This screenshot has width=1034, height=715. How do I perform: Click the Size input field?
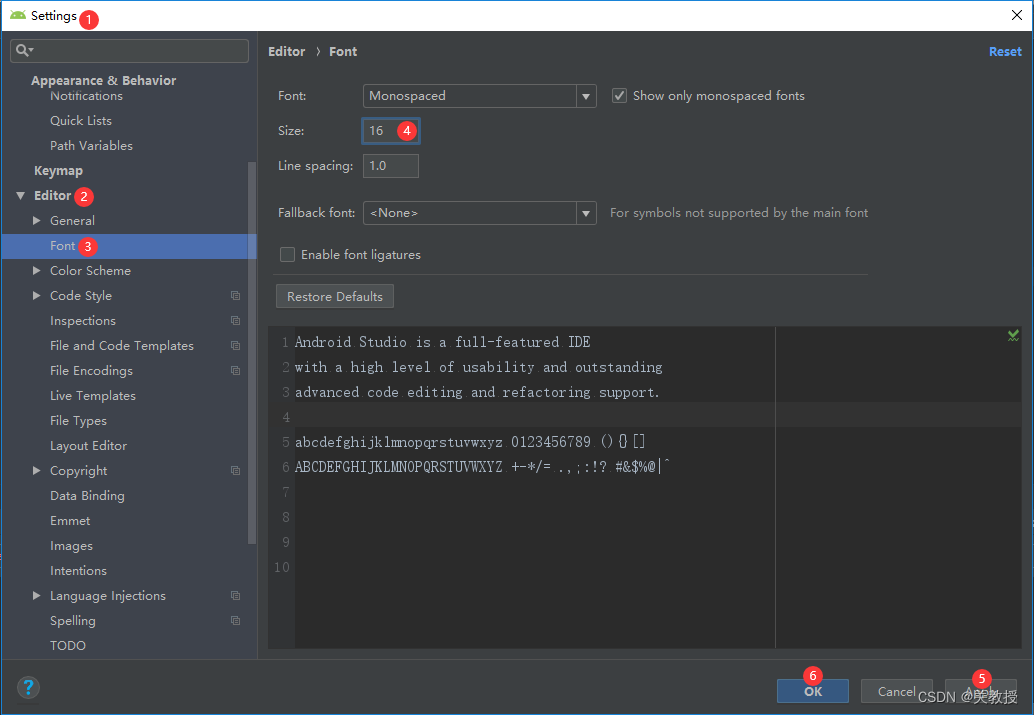point(390,131)
